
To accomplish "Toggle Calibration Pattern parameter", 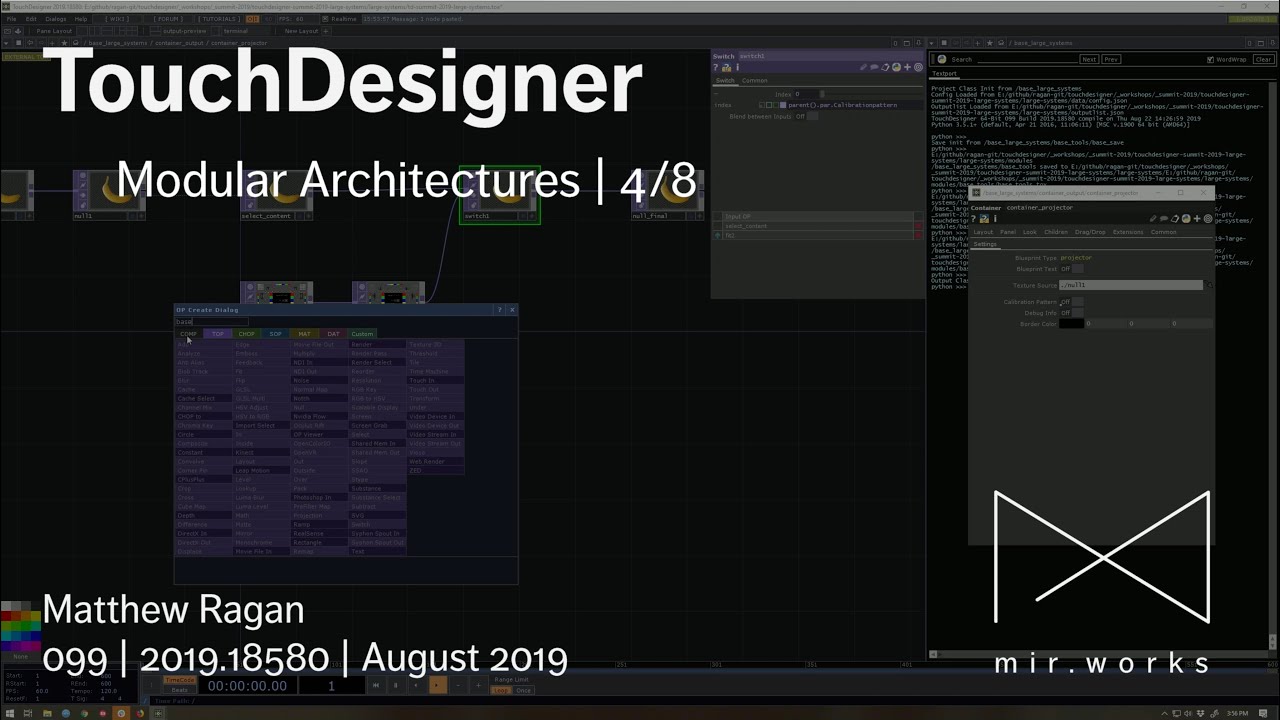I will coord(1077,302).
